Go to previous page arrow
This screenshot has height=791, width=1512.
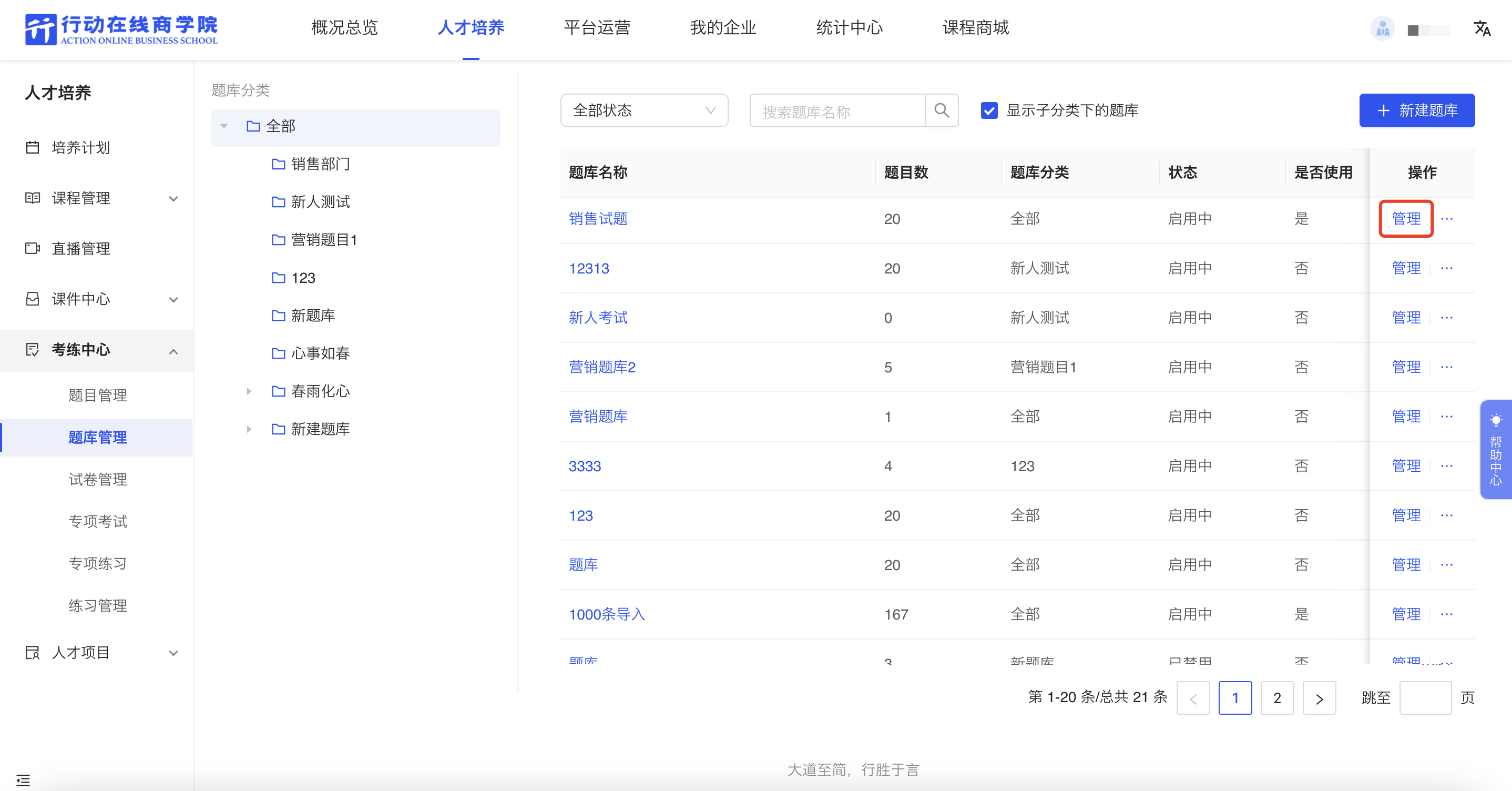pyautogui.click(x=1193, y=698)
